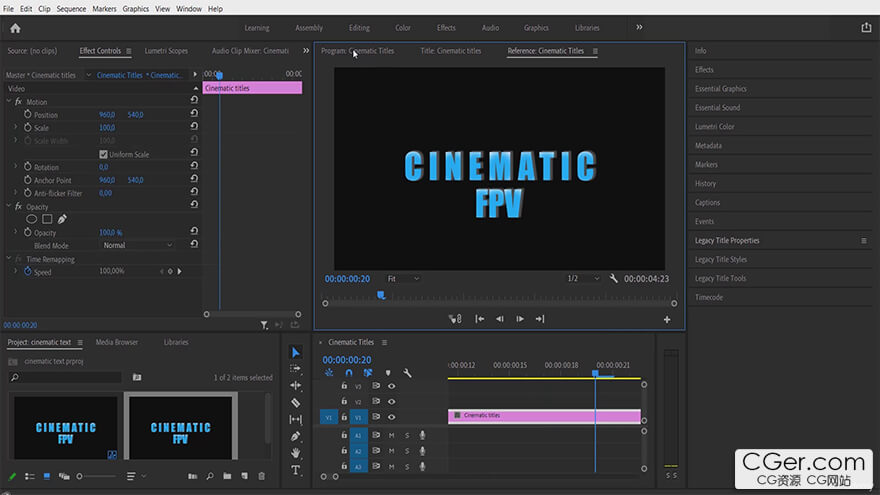
Task: Open the Fit zoom level dropdown
Action: click(403, 278)
